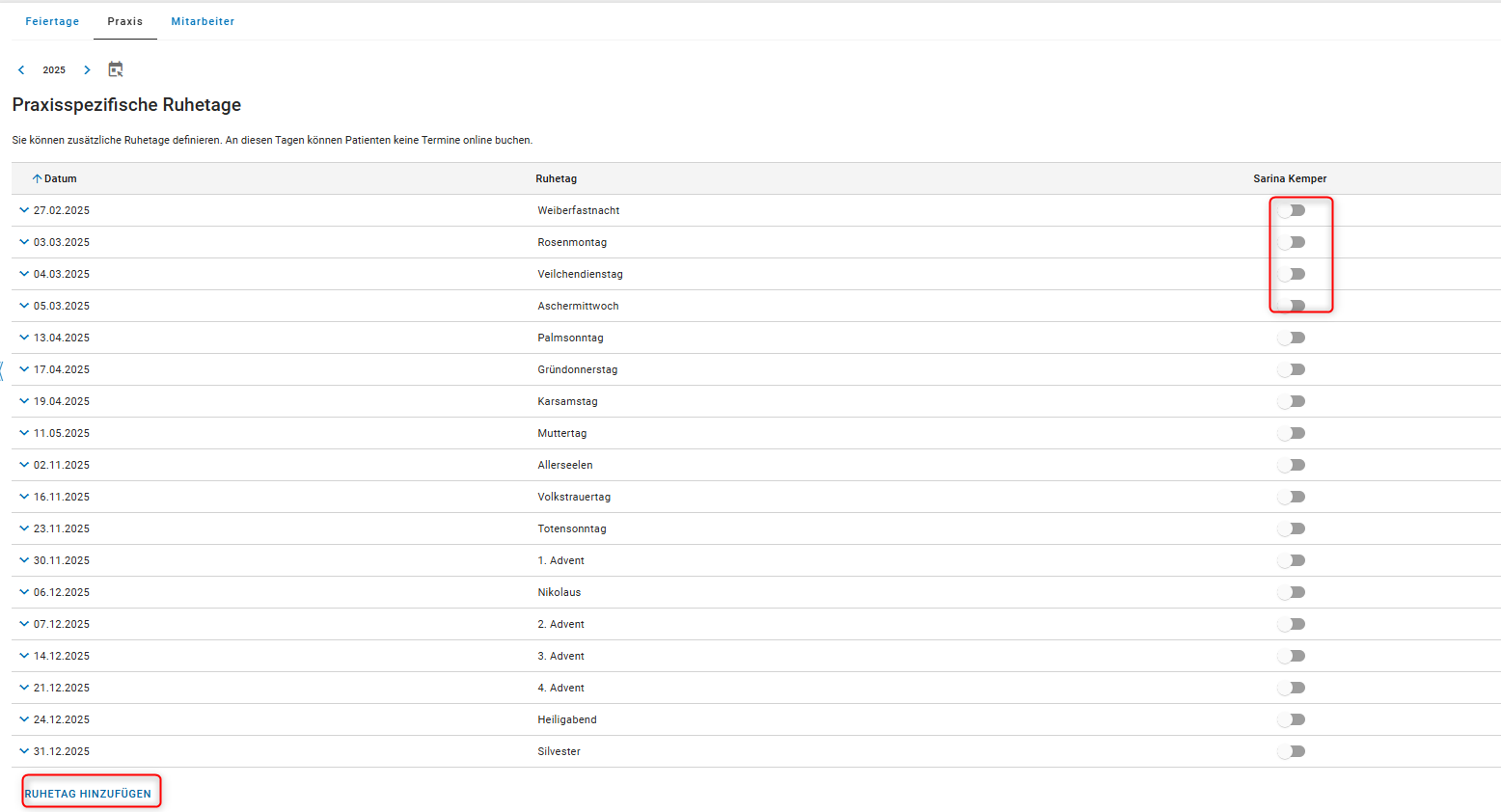Image resolution: width=1501 pixels, height=812 pixels.
Task: Expand the 31.12.2025 row chevron
Action: point(24,751)
